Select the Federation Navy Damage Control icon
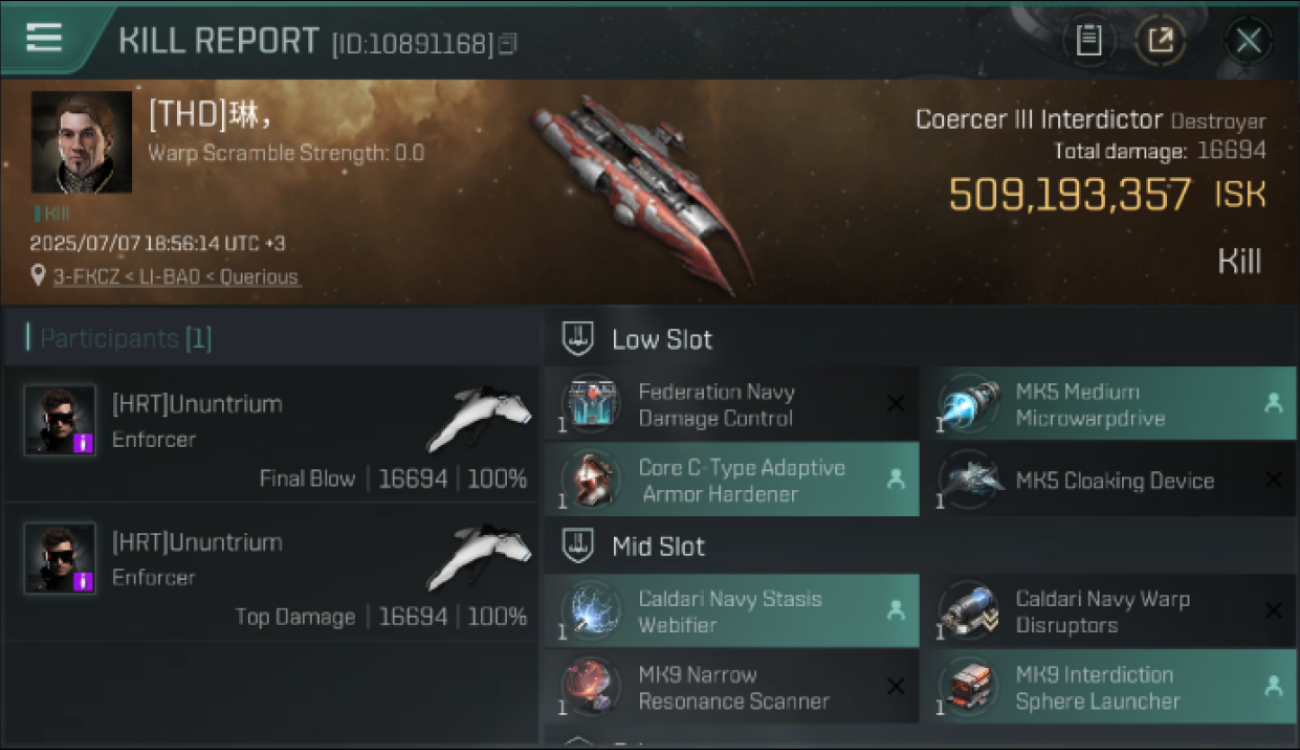The width and height of the screenshot is (1300, 750). click(x=590, y=404)
